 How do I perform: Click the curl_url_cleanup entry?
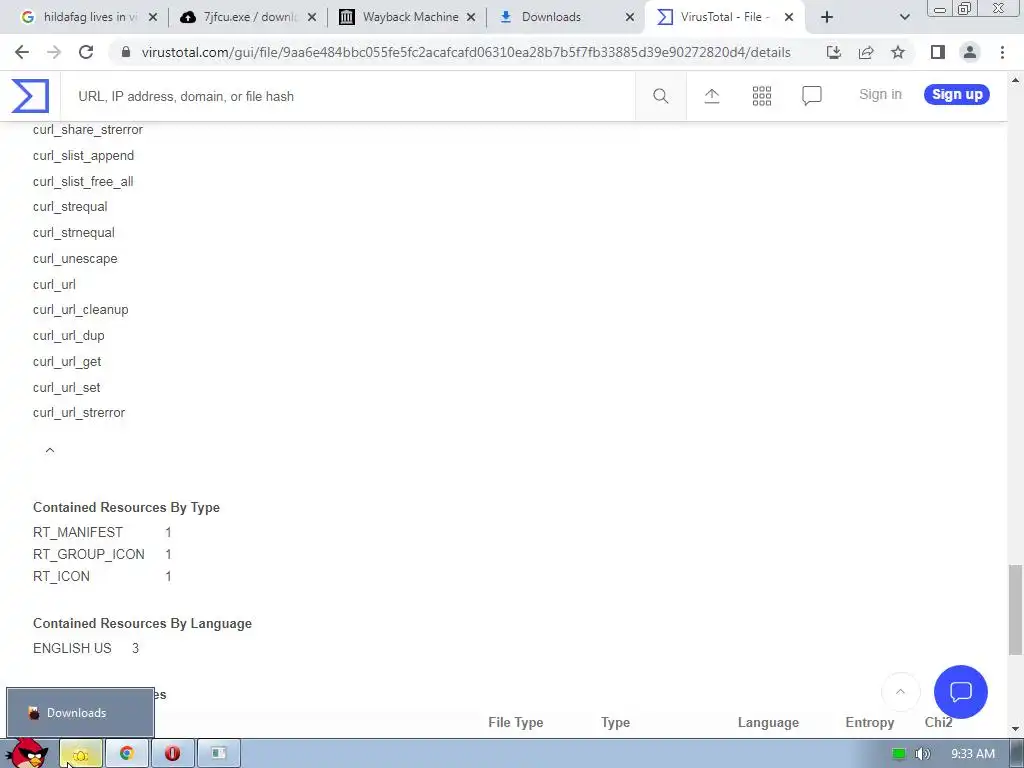[80, 310]
